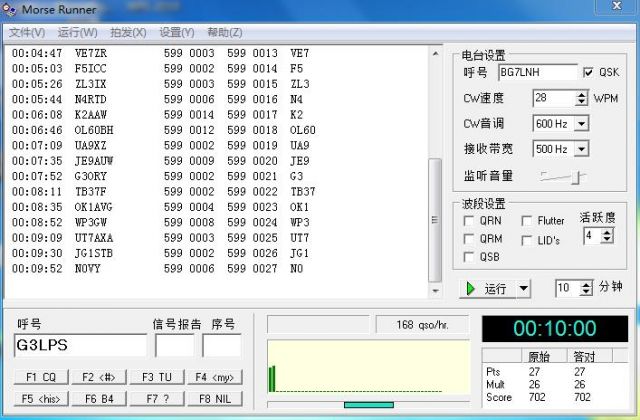Click the 运行 start button
The image size is (640, 420).
click(x=488, y=289)
